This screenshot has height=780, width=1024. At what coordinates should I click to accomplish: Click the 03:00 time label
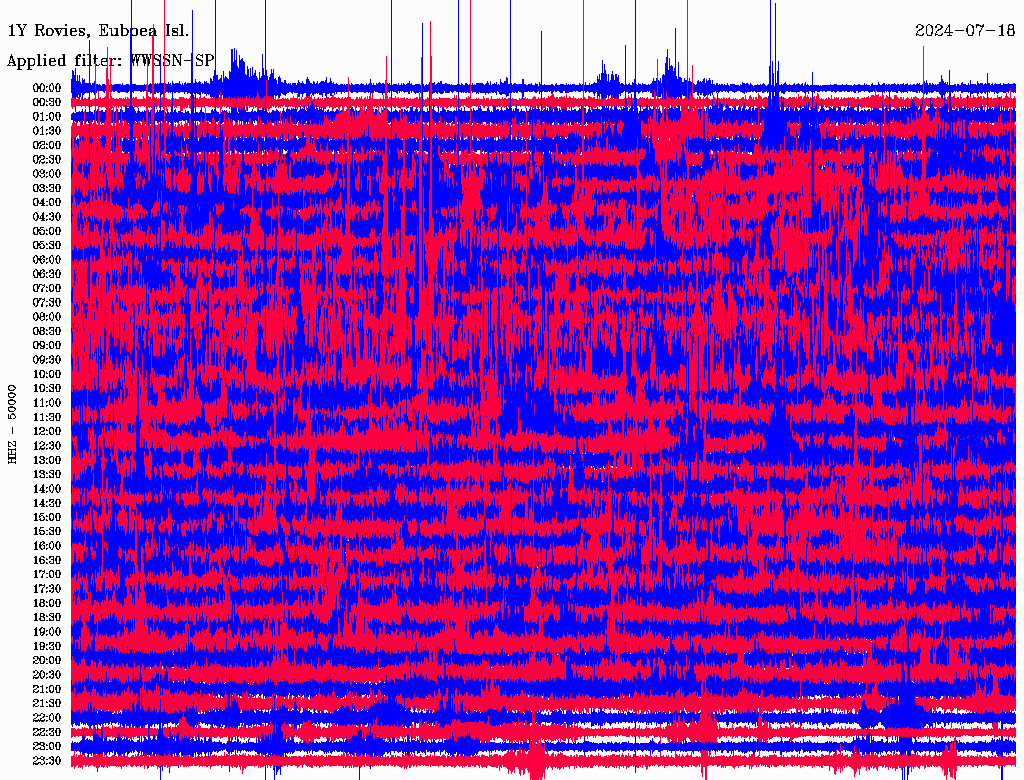coord(47,174)
